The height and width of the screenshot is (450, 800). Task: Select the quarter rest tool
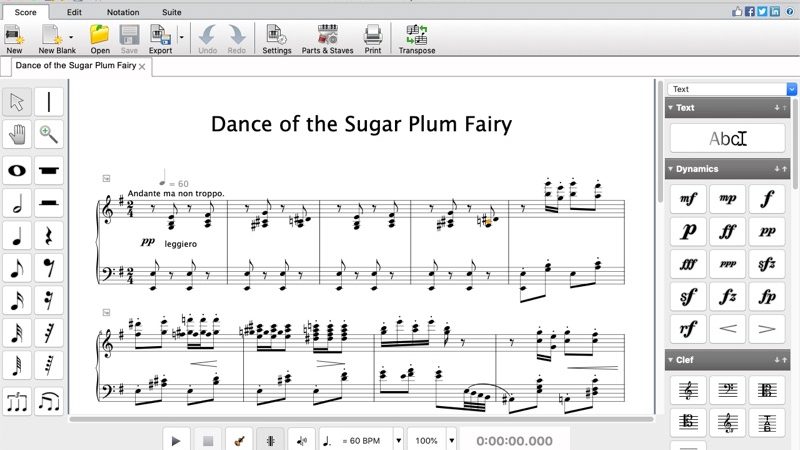[x=49, y=236]
